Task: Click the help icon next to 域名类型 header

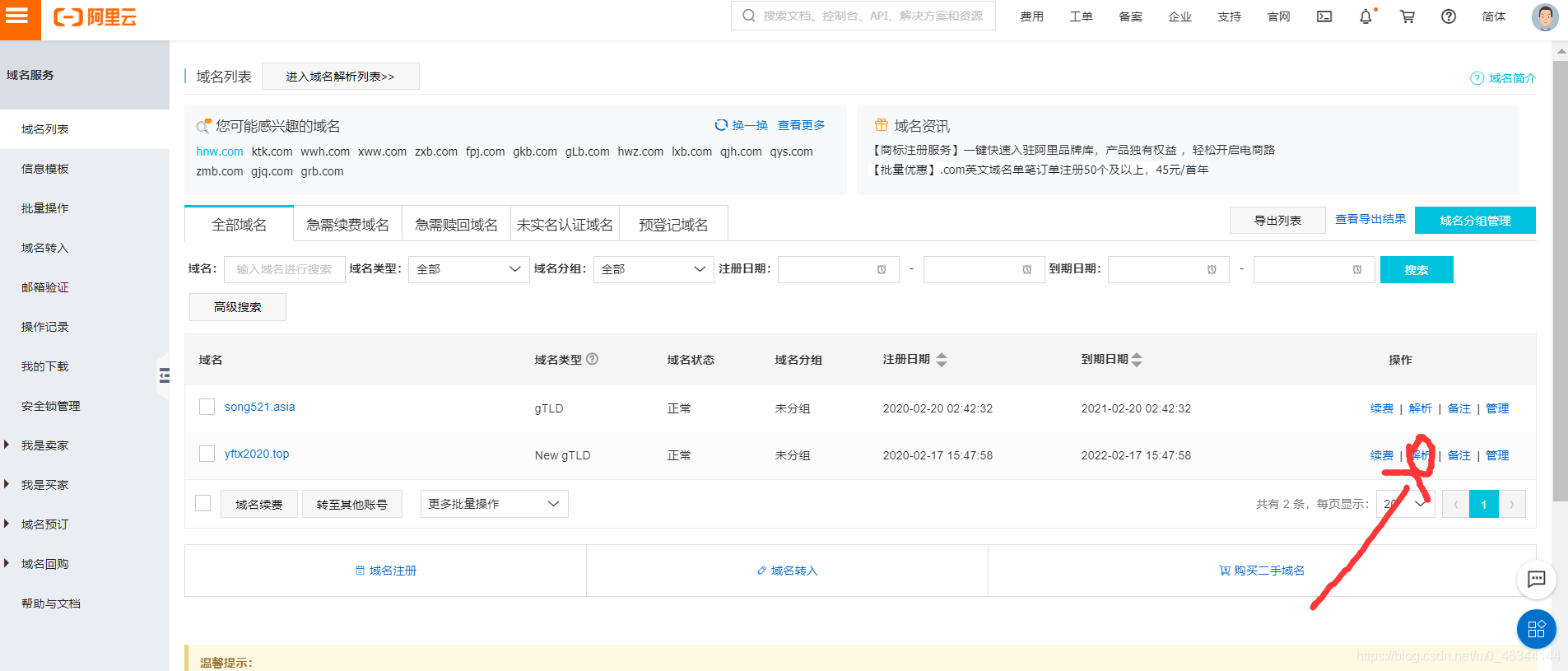Action: pos(592,359)
